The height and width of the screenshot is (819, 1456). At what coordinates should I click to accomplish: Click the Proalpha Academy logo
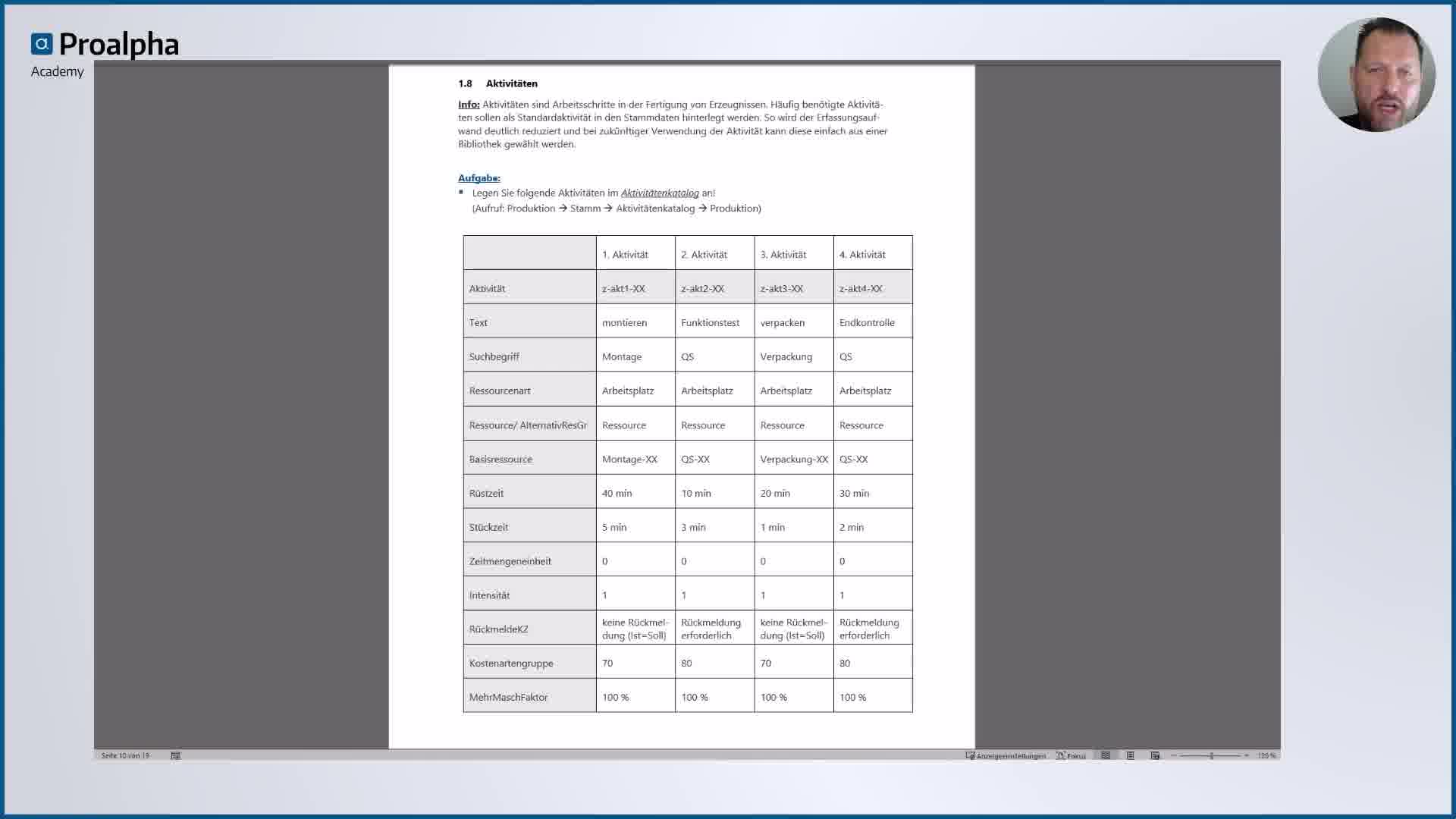click(105, 55)
